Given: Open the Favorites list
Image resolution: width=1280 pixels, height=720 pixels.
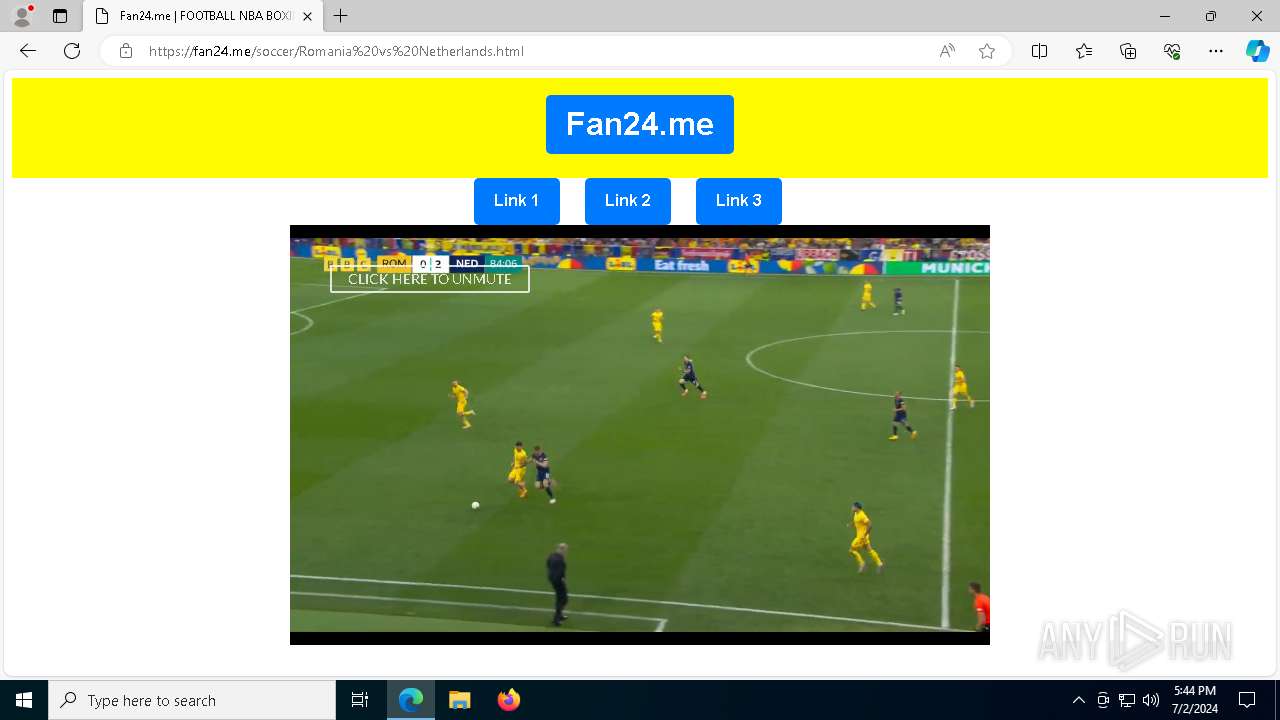Looking at the screenshot, I should pyautogui.click(x=1084, y=51).
